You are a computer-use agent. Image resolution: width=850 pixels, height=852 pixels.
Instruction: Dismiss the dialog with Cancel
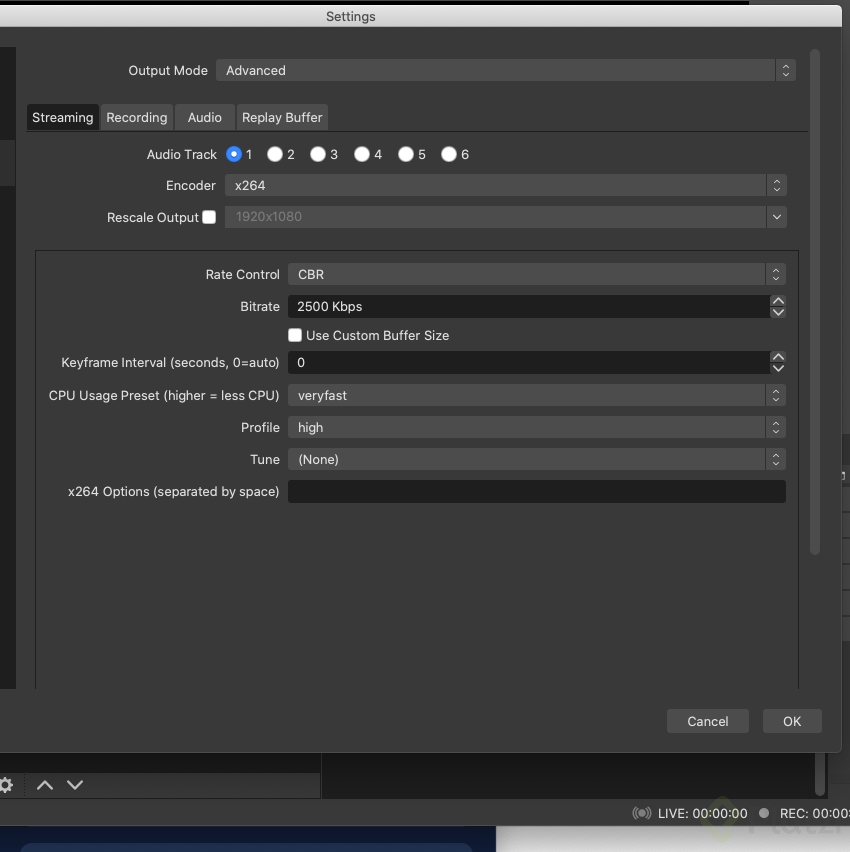[707, 721]
